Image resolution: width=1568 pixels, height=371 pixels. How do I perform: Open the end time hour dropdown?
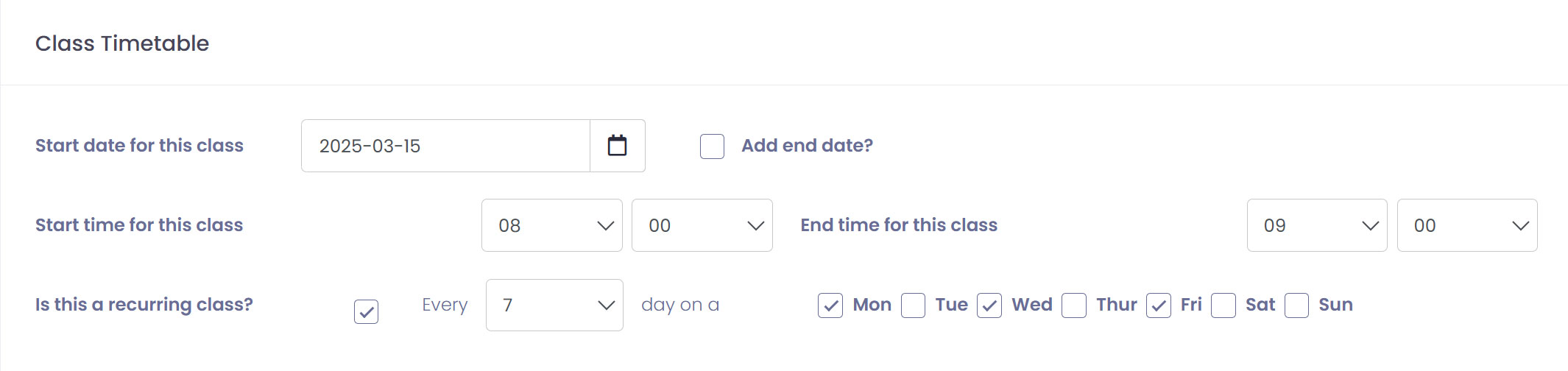click(1316, 225)
